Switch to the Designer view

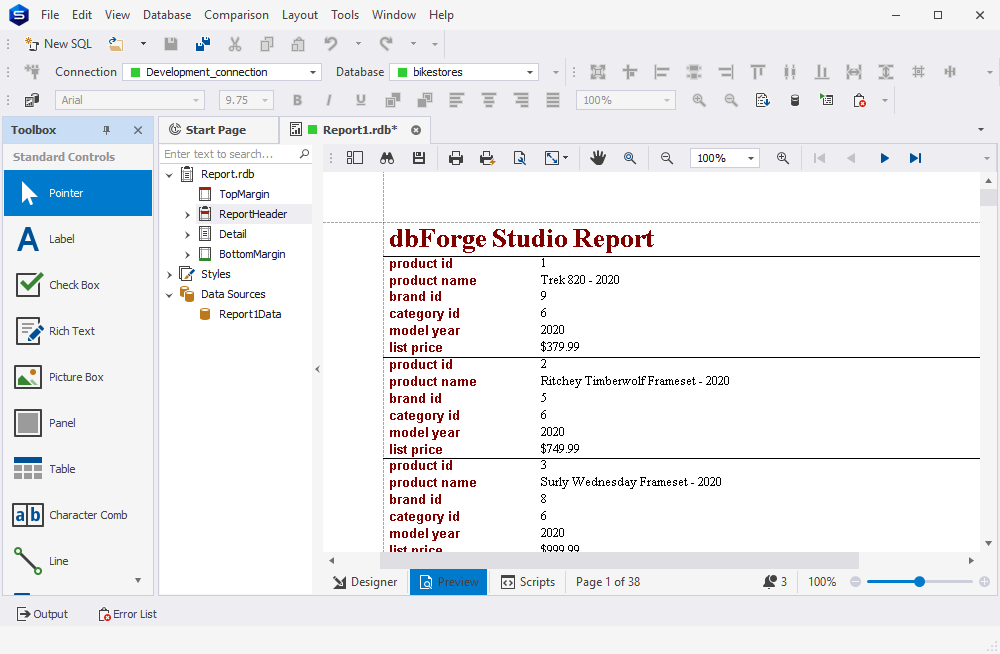coord(365,582)
